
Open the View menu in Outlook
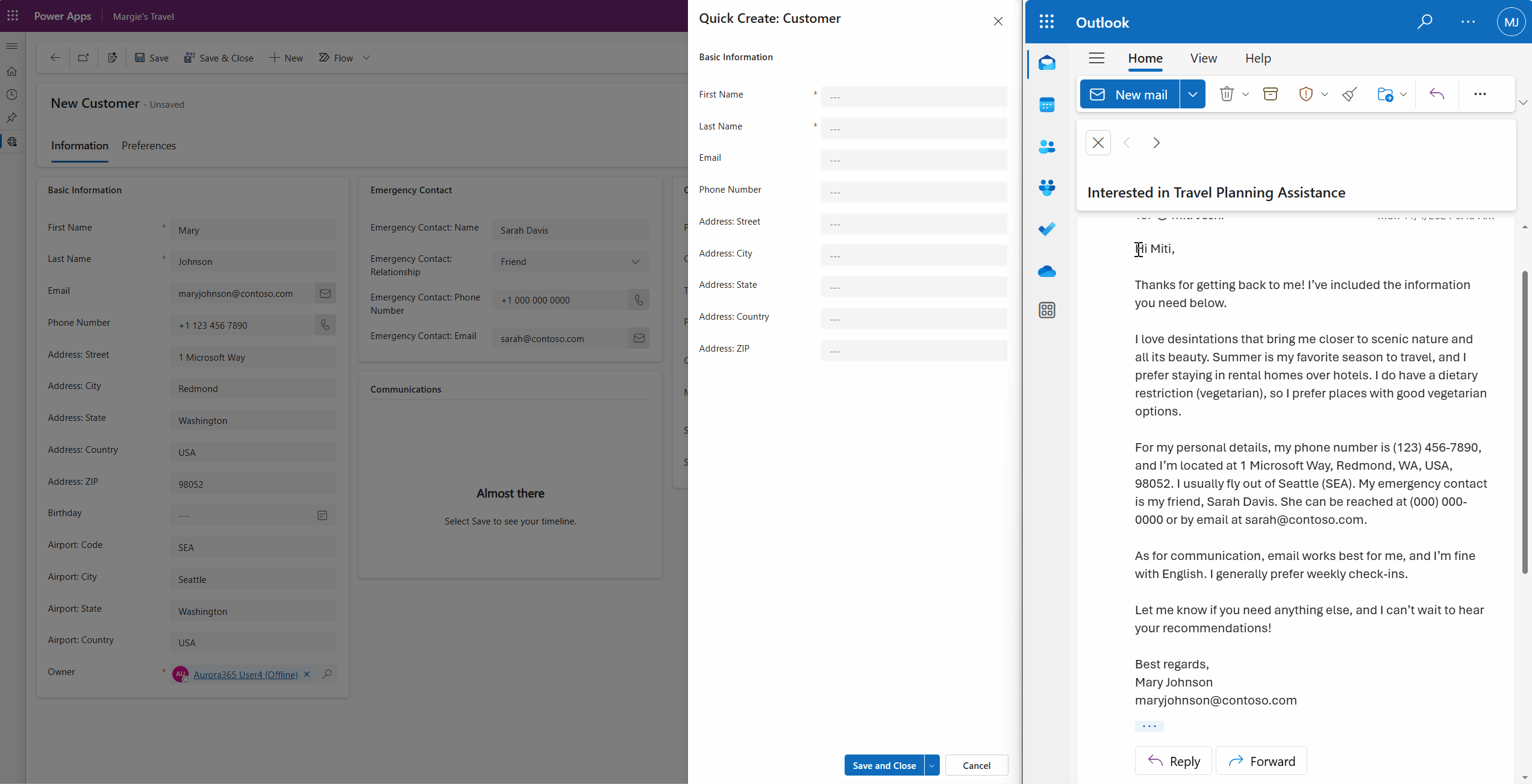point(1203,58)
